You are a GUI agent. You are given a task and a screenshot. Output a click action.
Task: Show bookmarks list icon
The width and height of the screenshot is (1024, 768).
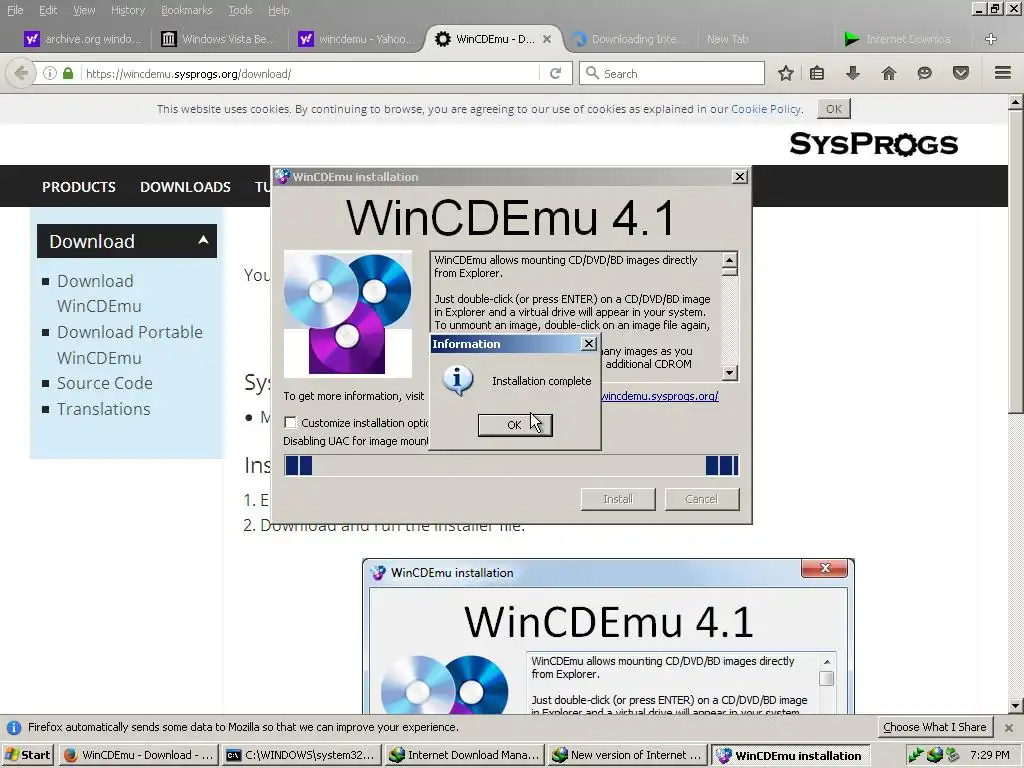817,73
